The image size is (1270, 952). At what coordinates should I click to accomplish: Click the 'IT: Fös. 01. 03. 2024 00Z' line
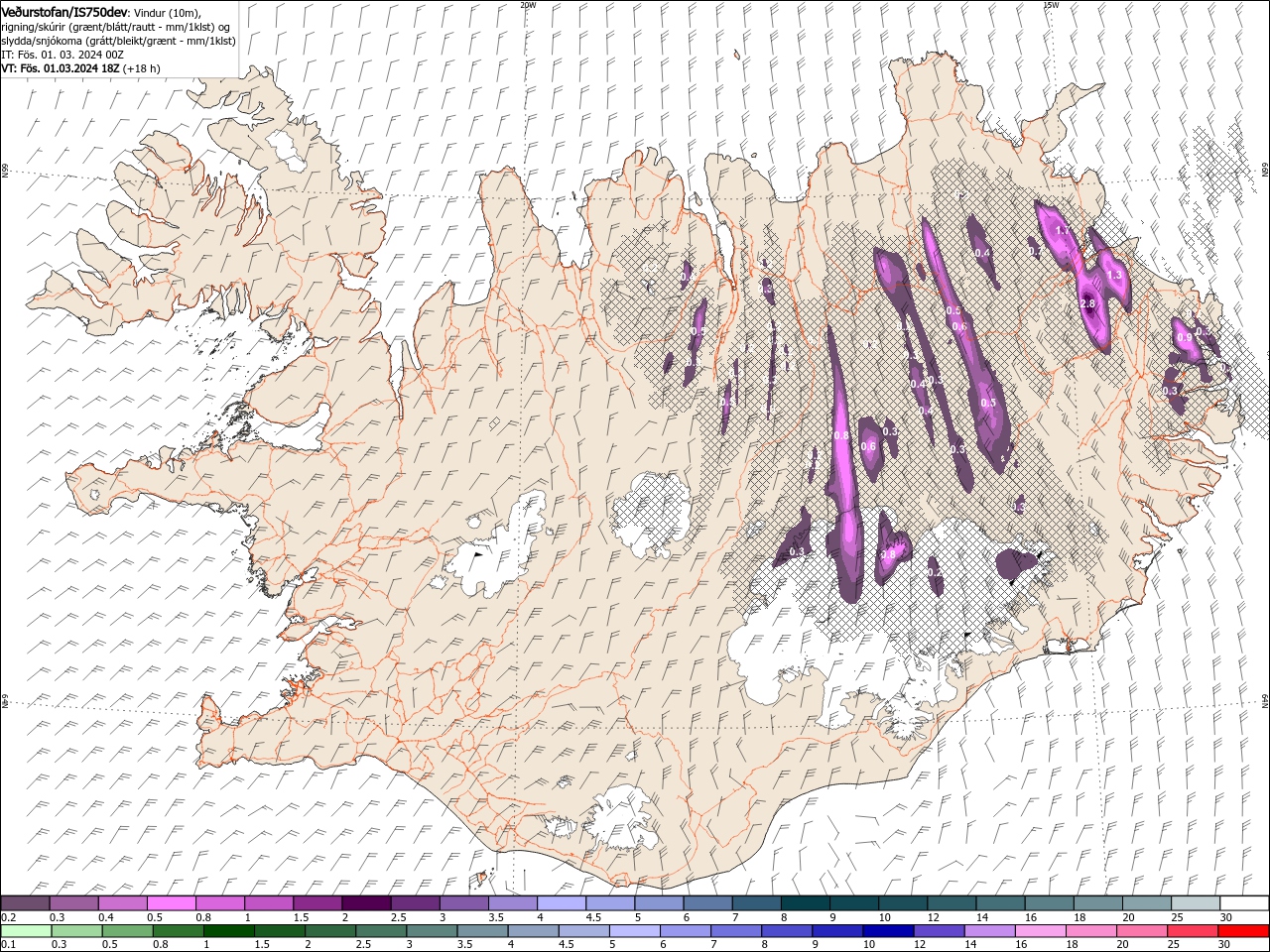[x=63, y=55]
